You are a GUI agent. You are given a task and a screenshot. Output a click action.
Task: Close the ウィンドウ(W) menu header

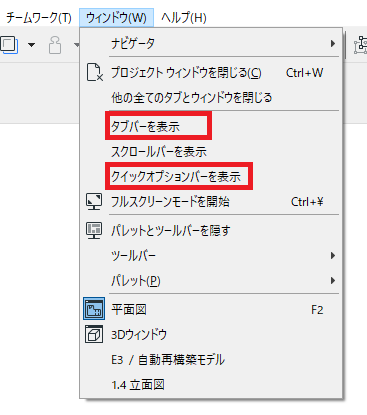(116, 17)
